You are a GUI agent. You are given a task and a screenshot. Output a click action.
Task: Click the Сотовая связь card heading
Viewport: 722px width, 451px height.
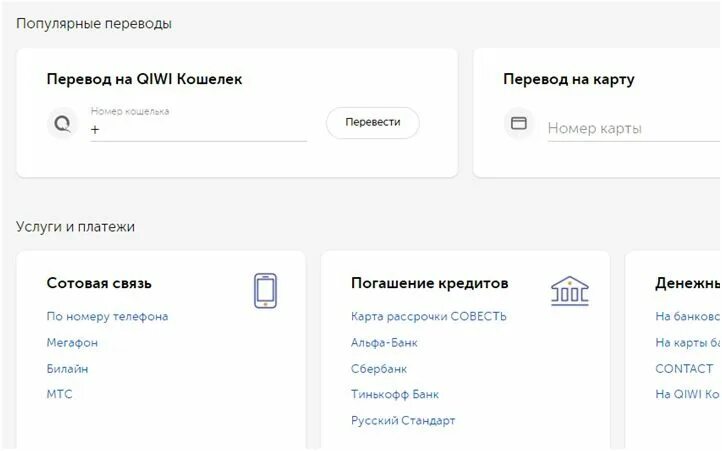pyautogui.click(x=99, y=283)
